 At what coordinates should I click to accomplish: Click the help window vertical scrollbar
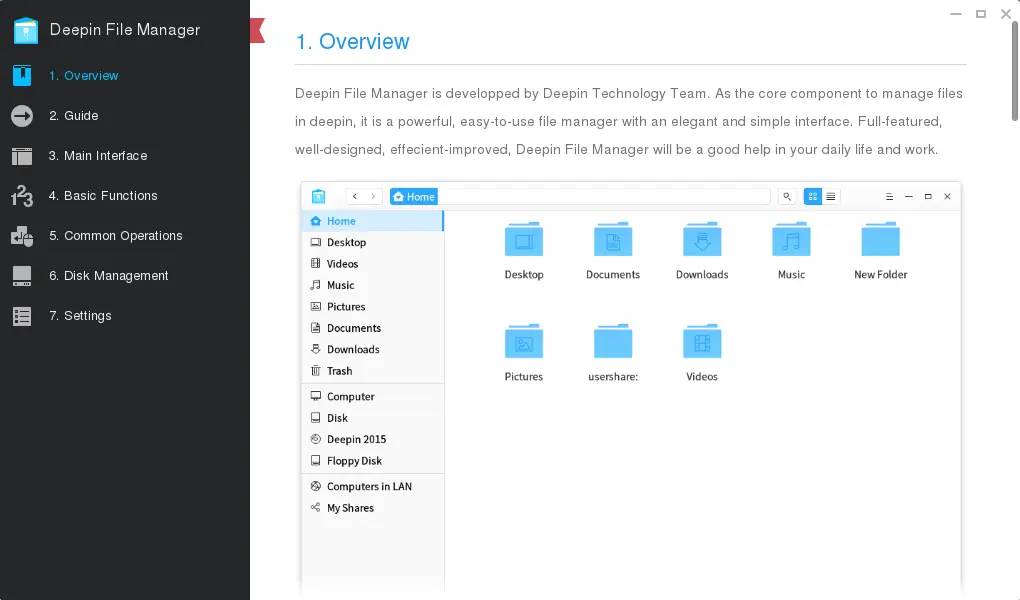[1015, 71]
